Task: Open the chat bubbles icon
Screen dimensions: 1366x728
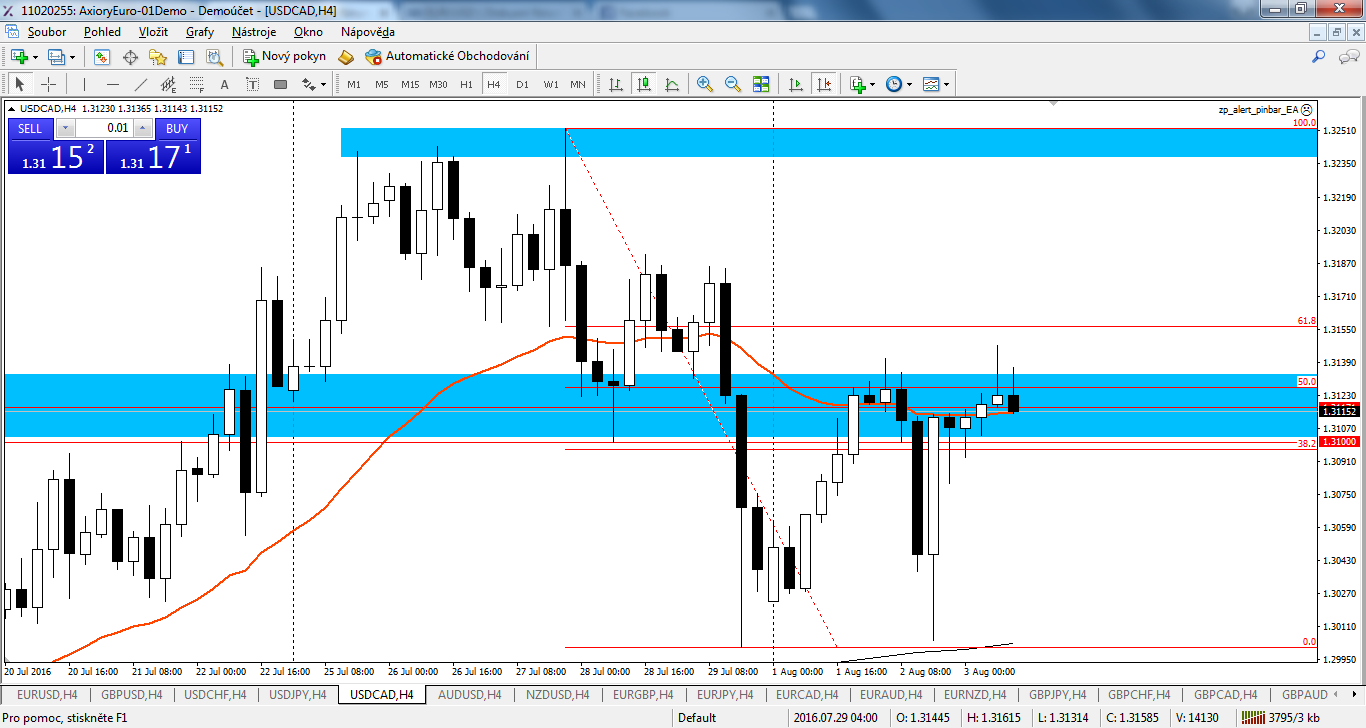Action: [1347, 57]
